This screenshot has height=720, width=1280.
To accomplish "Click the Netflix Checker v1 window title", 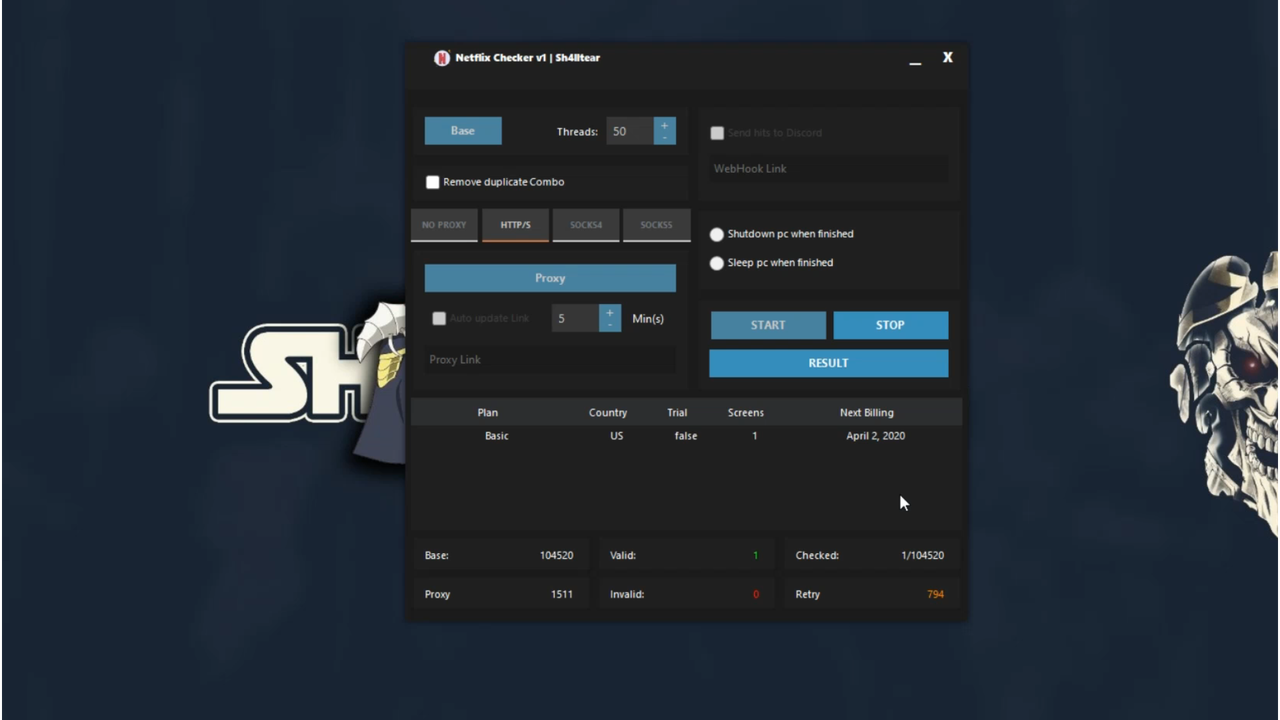I will (x=528, y=58).
